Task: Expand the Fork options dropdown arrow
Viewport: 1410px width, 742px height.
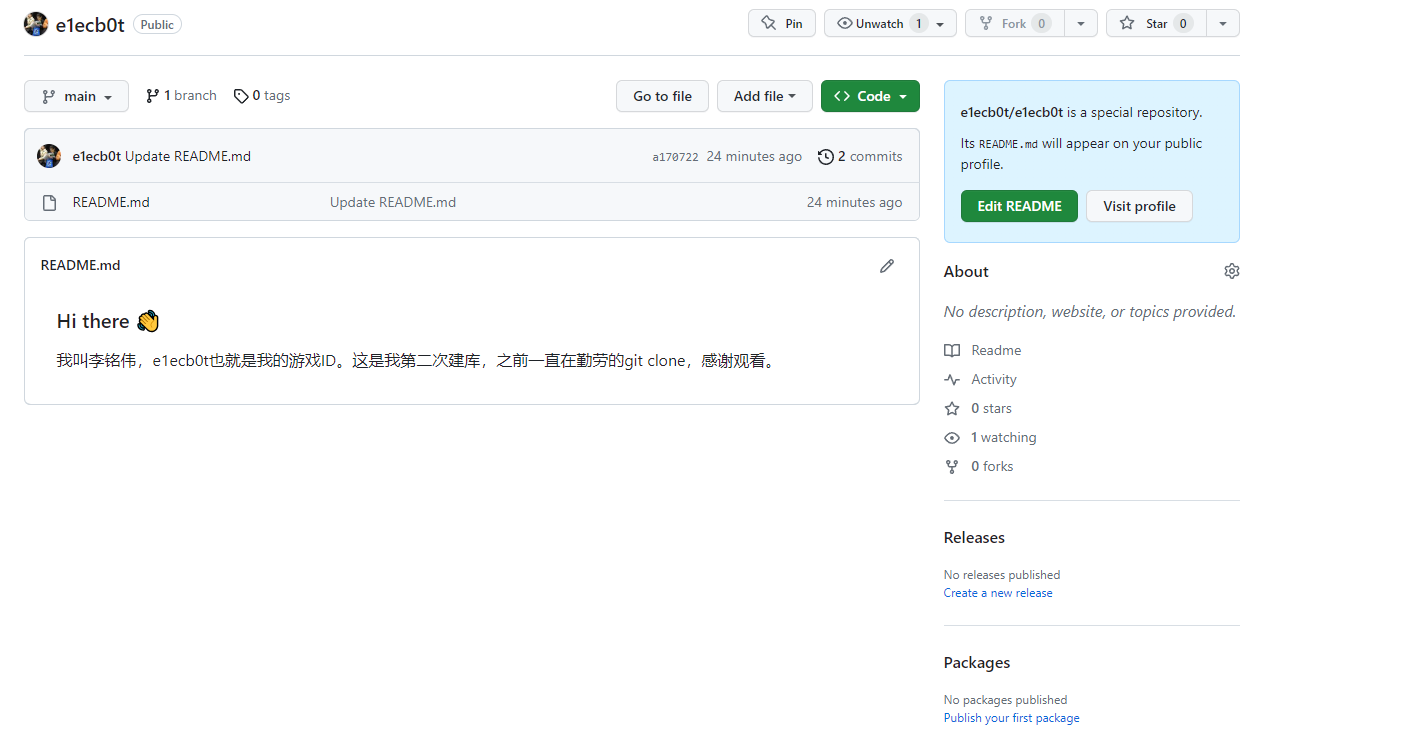Action: (x=1081, y=23)
